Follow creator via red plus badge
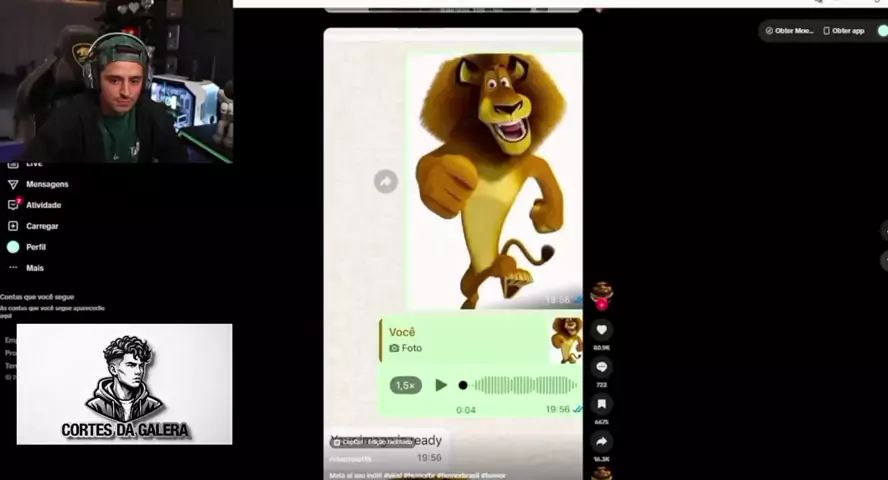The image size is (888, 480). point(602,303)
